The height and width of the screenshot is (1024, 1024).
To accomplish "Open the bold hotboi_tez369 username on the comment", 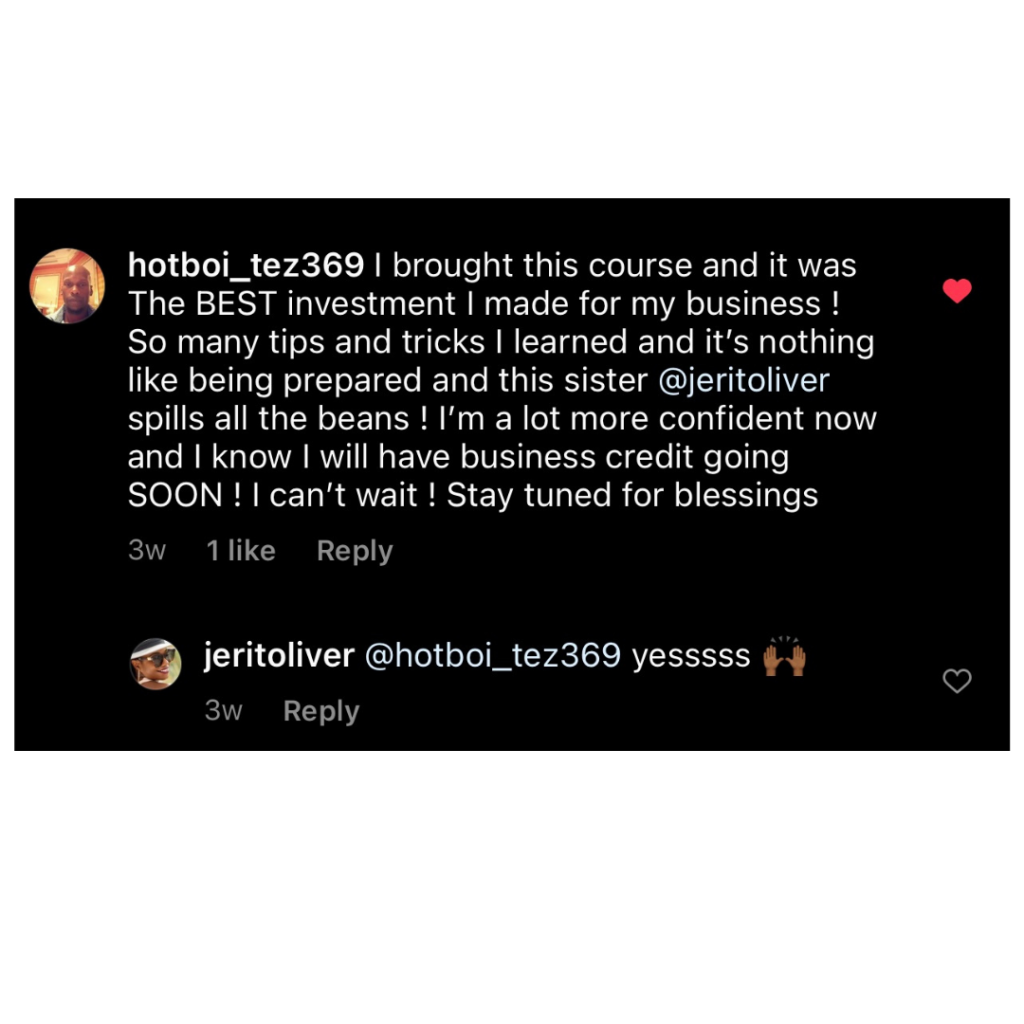I will (x=245, y=266).
